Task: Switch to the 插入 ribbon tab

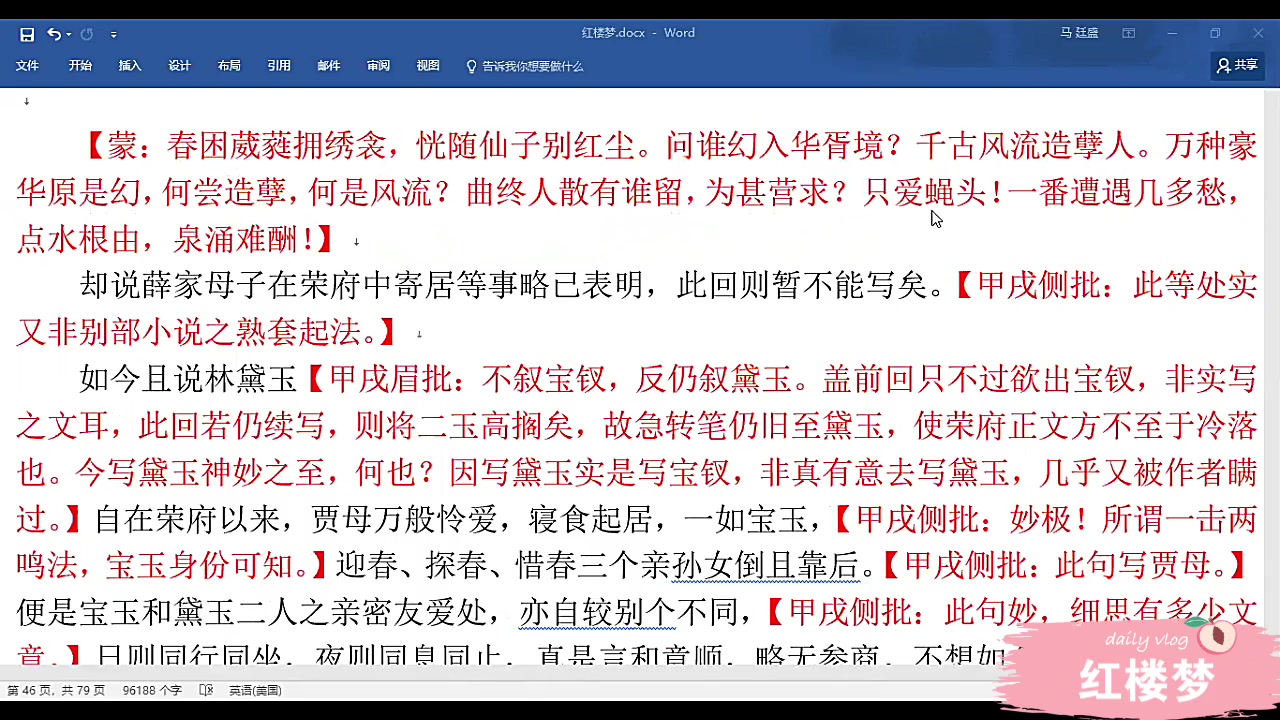Action: click(130, 66)
